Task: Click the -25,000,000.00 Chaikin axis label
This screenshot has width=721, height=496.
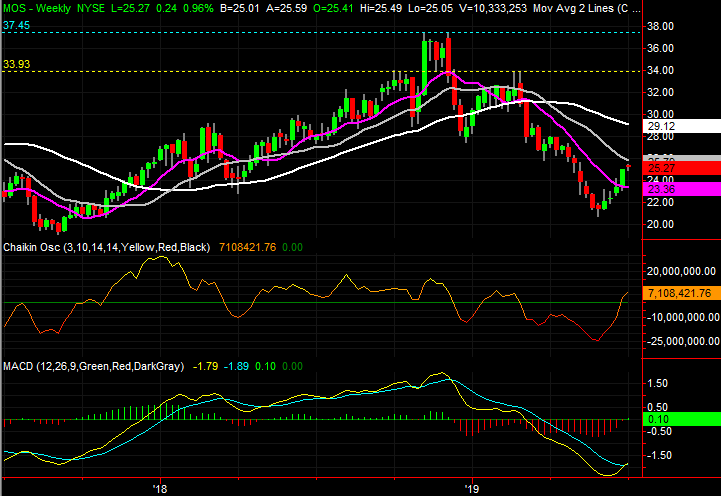Action: coord(682,341)
